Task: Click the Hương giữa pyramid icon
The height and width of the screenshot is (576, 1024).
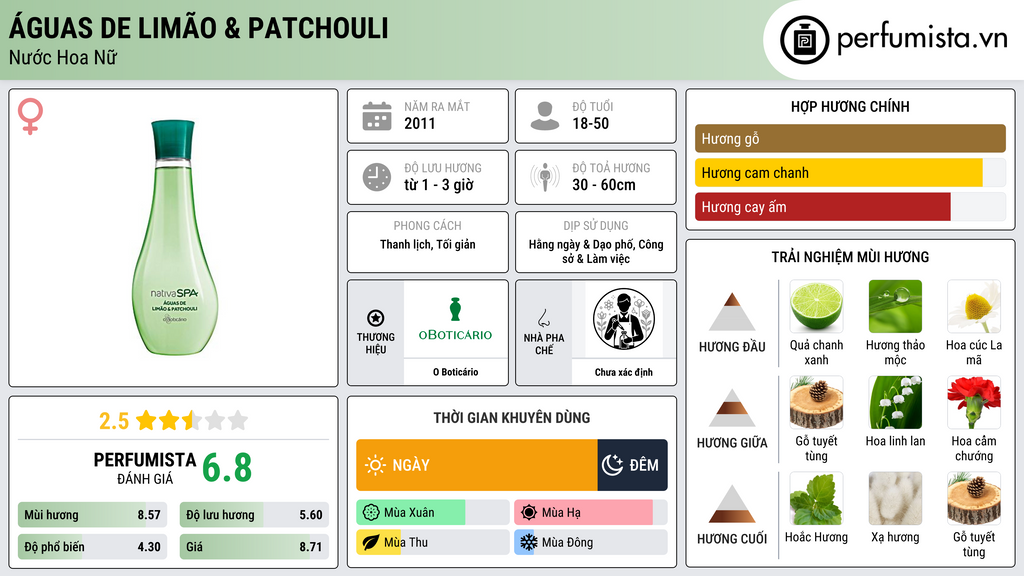Action: (x=732, y=408)
